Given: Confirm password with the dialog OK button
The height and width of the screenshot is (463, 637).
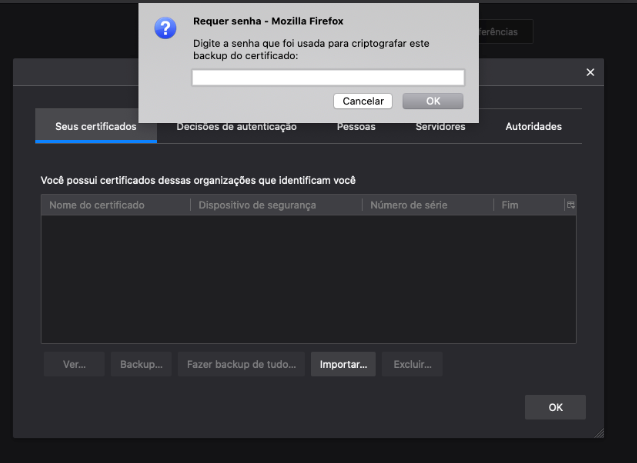Looking at the screenshot, I should (x=432, y=101).
